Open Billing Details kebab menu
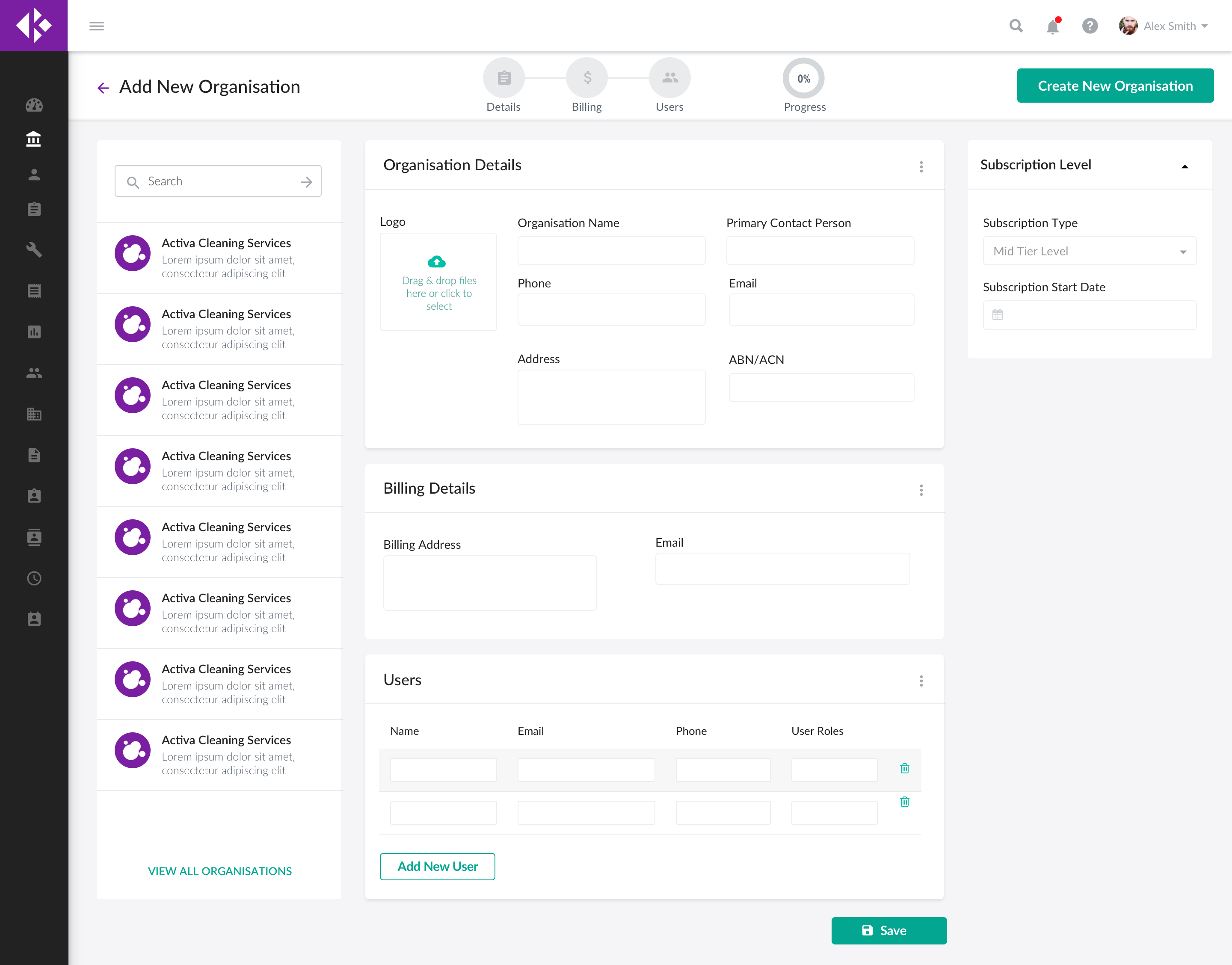1232x965 pixels. (x=921, y=490)
